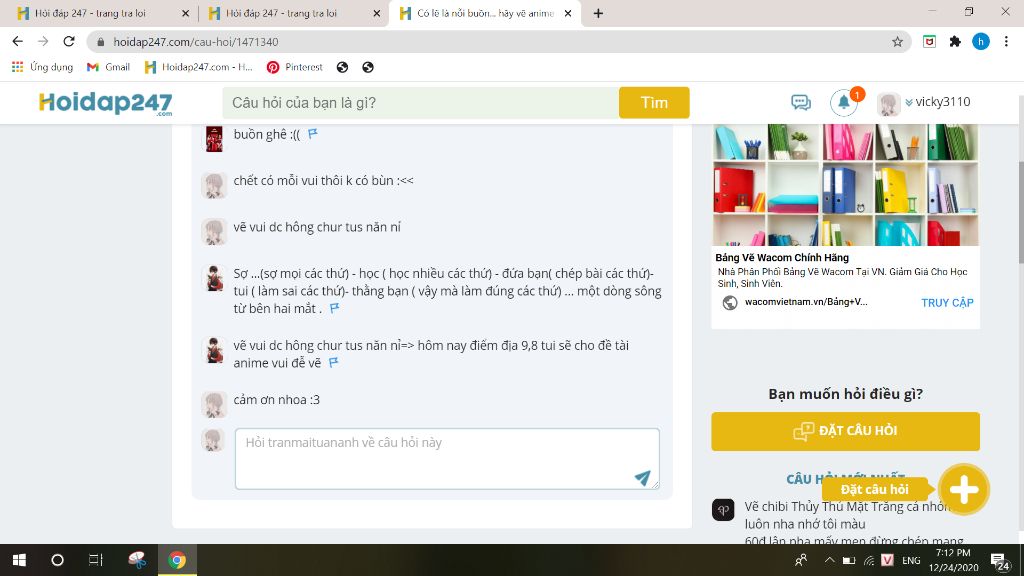Click avatar beside 'chết có mỗi vui thôi' comment
The width and height of the screenshot is (1024, 576).
point(214,185)
